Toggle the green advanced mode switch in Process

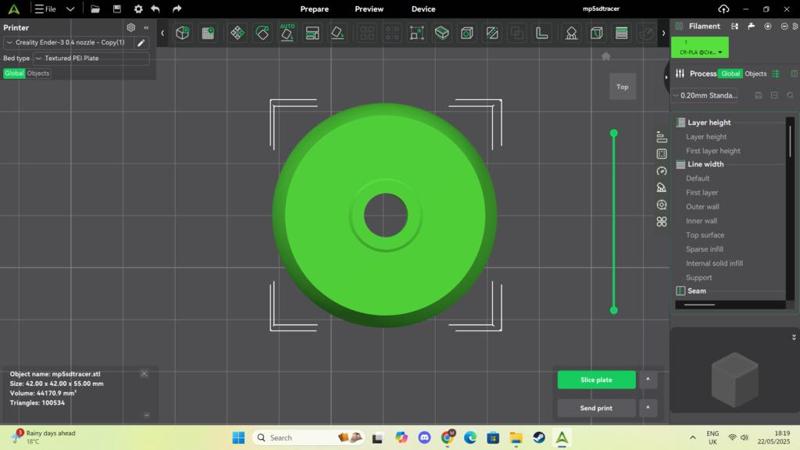(x=776, y=73)
